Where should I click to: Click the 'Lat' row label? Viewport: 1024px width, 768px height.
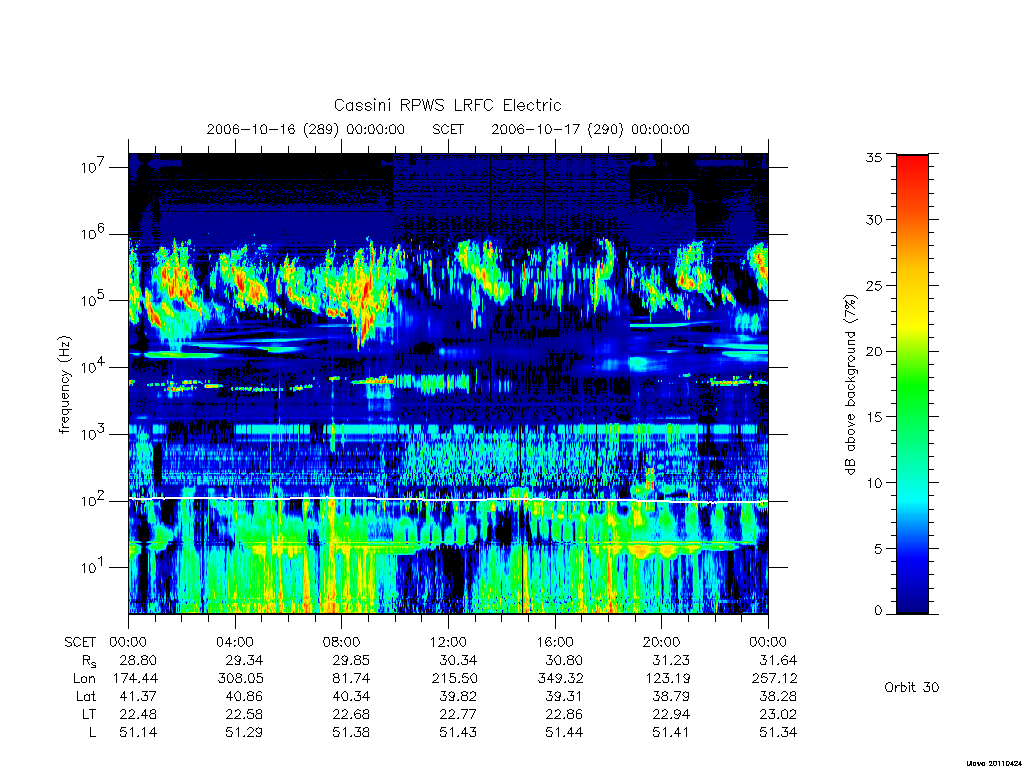click(86, 697)
